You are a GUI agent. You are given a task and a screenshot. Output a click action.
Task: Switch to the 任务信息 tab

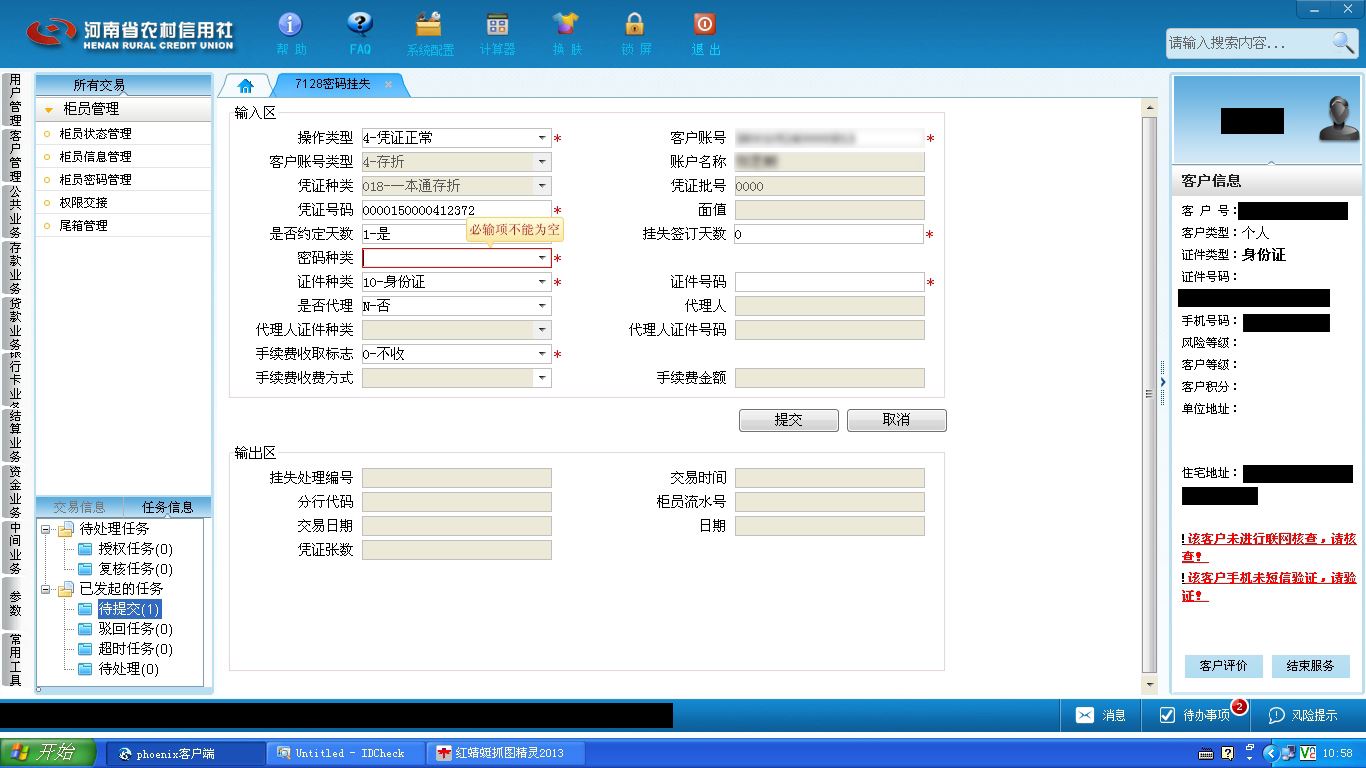[x=167, y=507]
